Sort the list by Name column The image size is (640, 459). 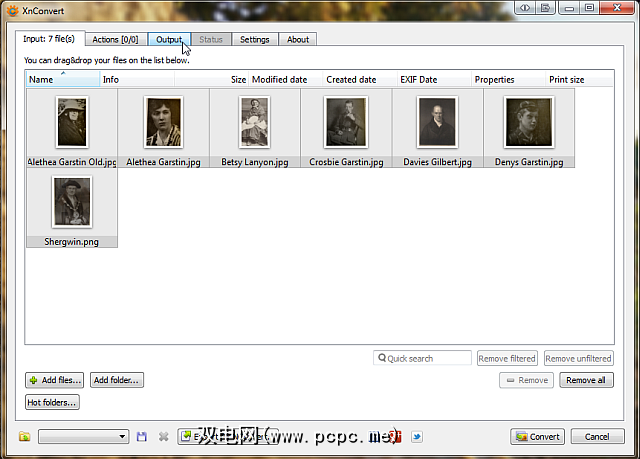point(63,79)
